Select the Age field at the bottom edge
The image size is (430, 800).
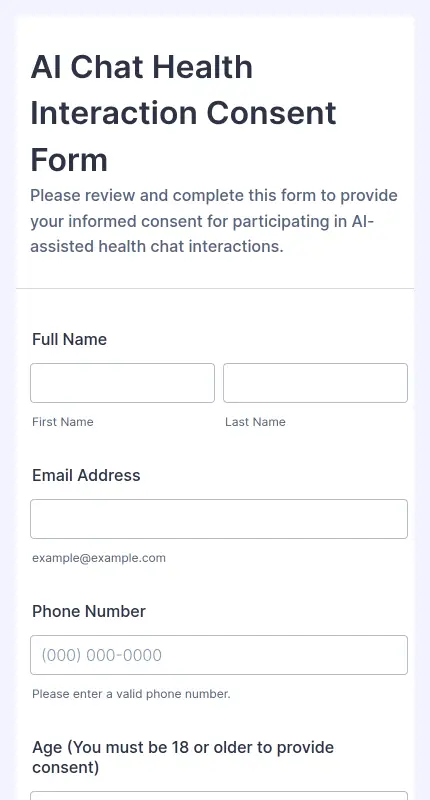point(219,796)
